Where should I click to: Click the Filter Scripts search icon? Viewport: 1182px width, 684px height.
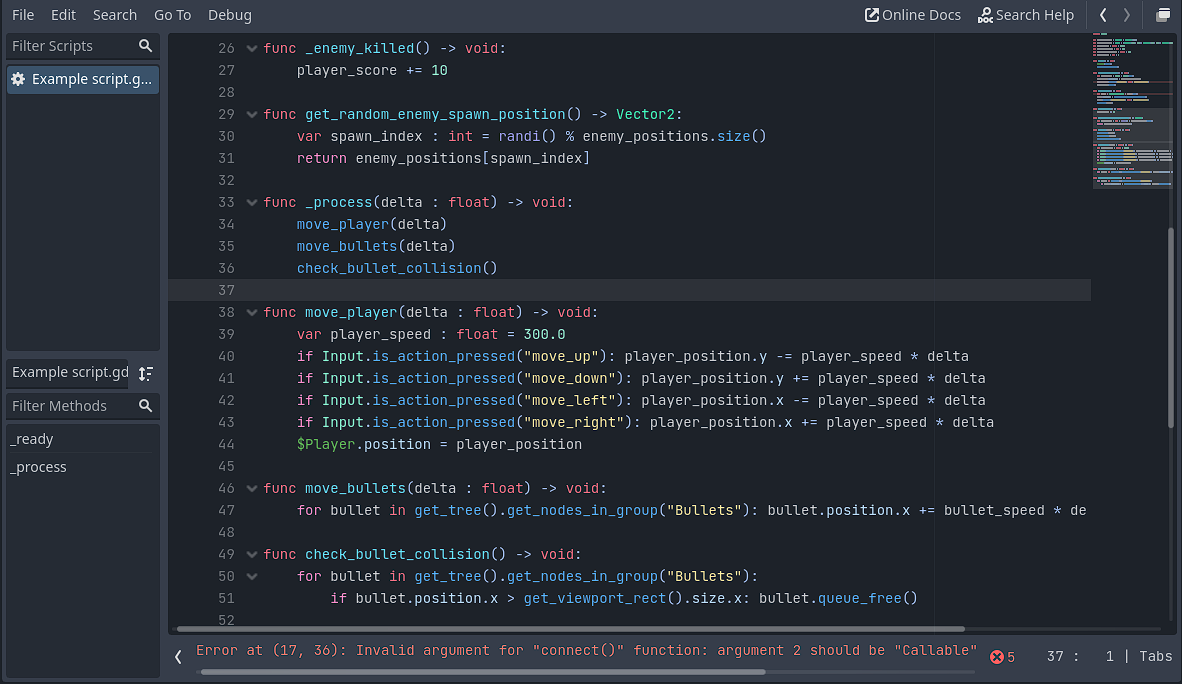click(x=145, y=46)
